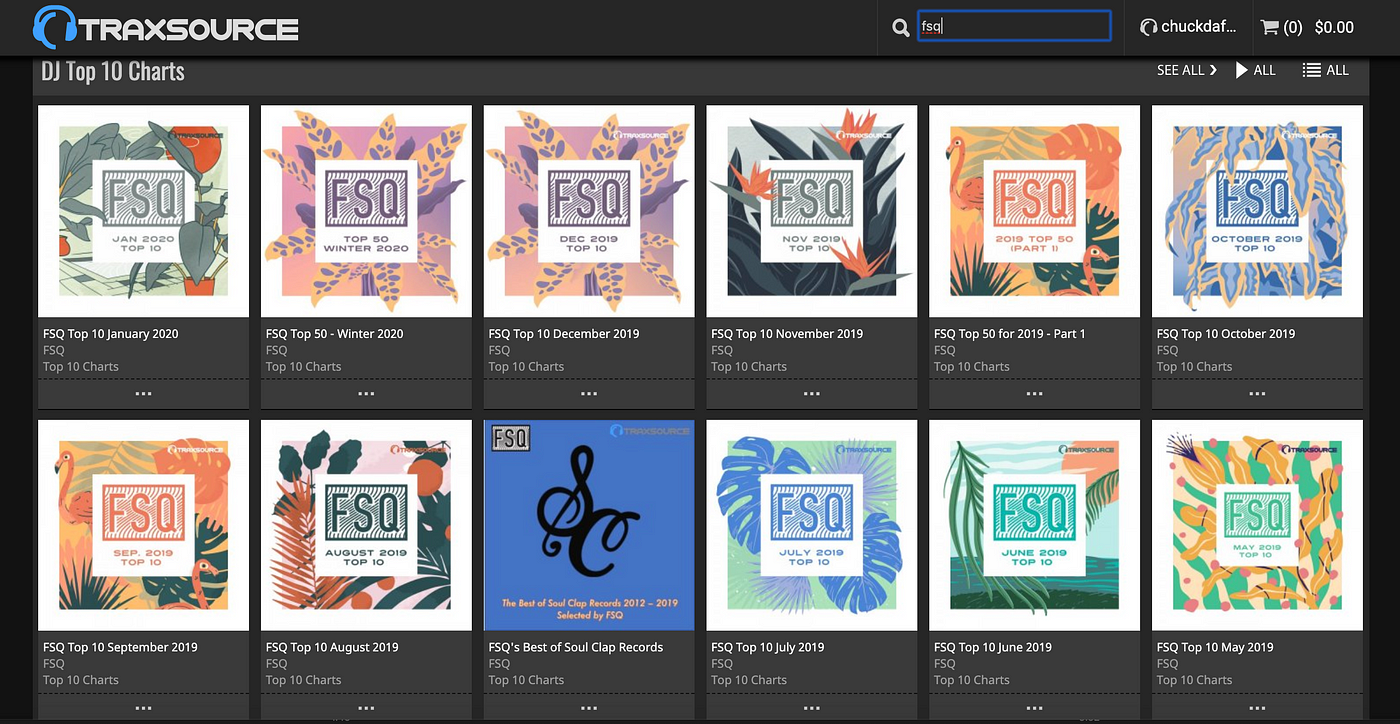Click Top 10 Charts under November 2019 card
The width and height of the screenshot is (1400, 724).
749,367
